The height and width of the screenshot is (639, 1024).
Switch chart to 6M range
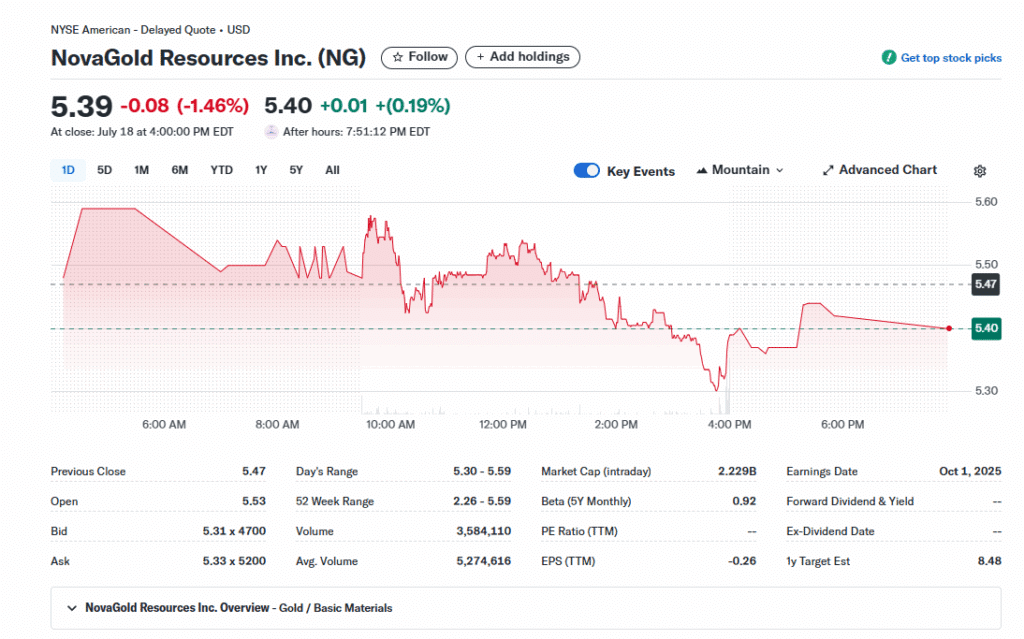(x=180, y=170)
